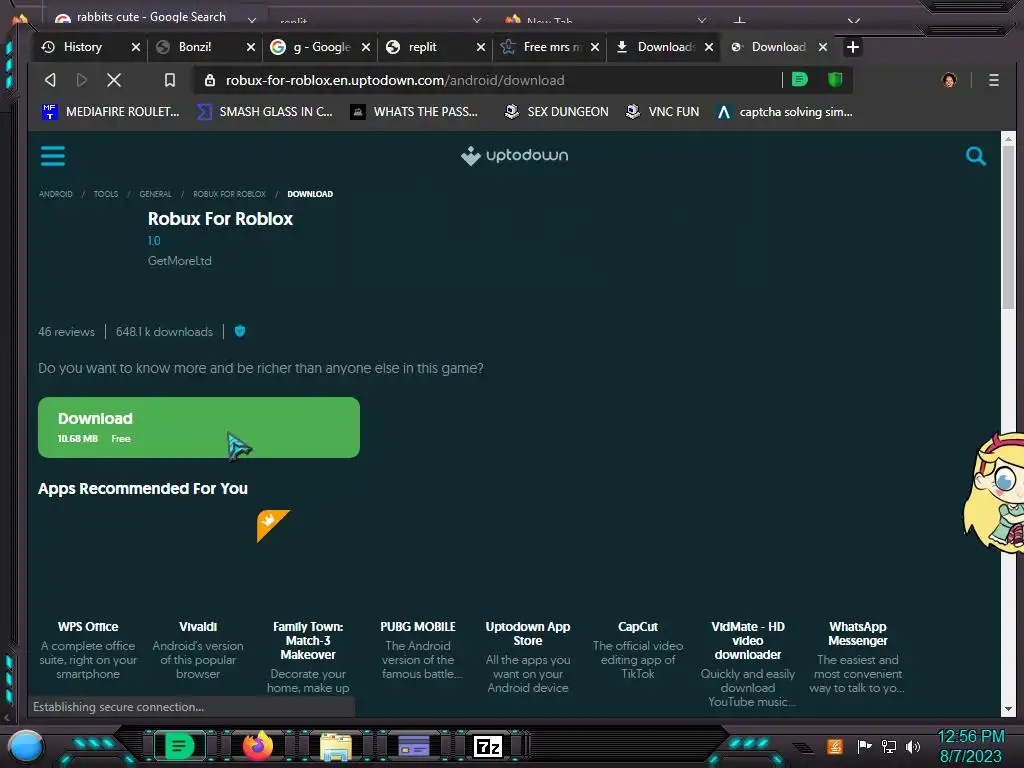Click the volume speaker tray icon
The width and height of the screenshot is (1024, 768).
click(912, 746)
